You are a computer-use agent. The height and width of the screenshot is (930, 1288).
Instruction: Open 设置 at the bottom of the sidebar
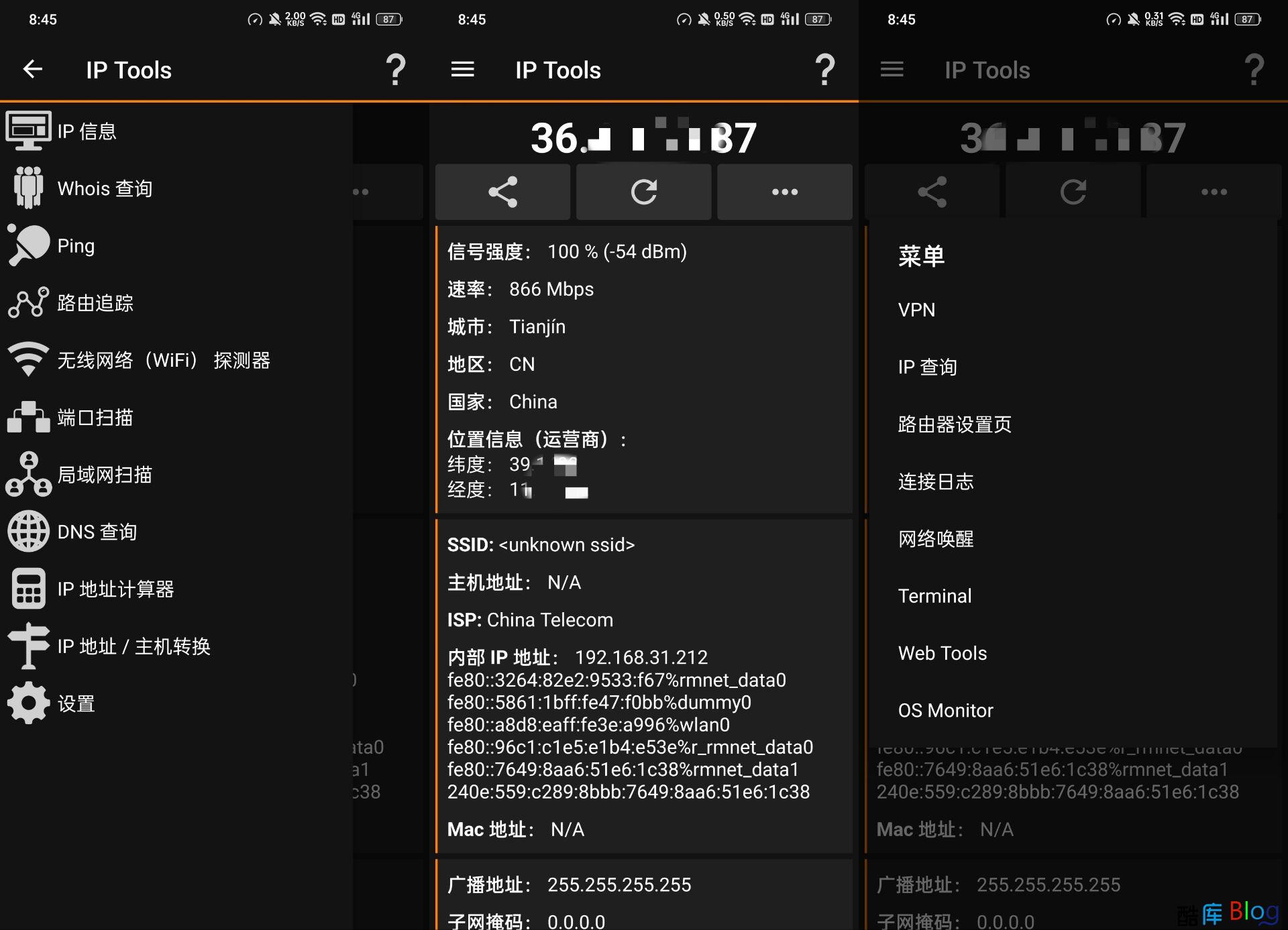pyautogui.click(x=76, y=703)
